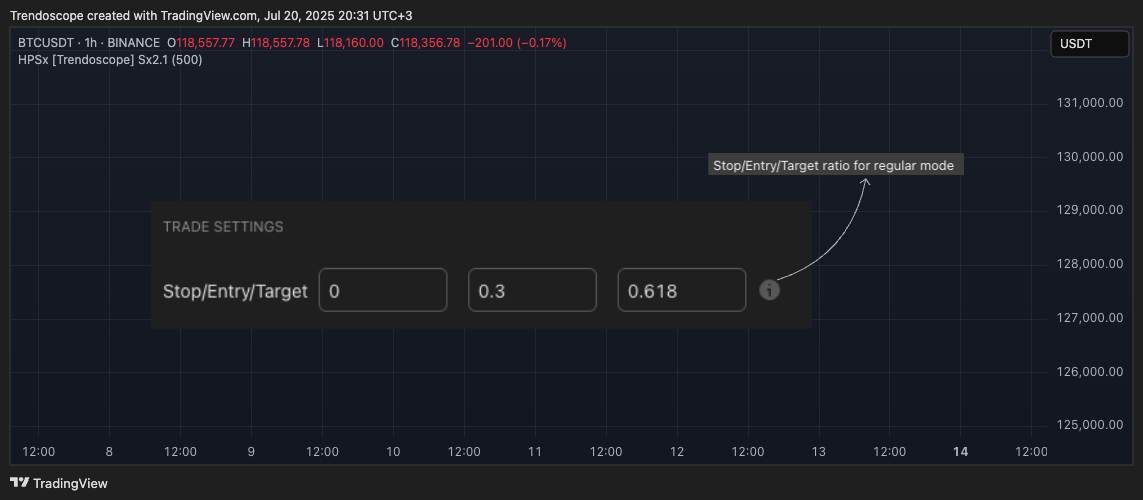Click the 130,000.00 price axis label

pyautogui.click(x=1090, y=157)
